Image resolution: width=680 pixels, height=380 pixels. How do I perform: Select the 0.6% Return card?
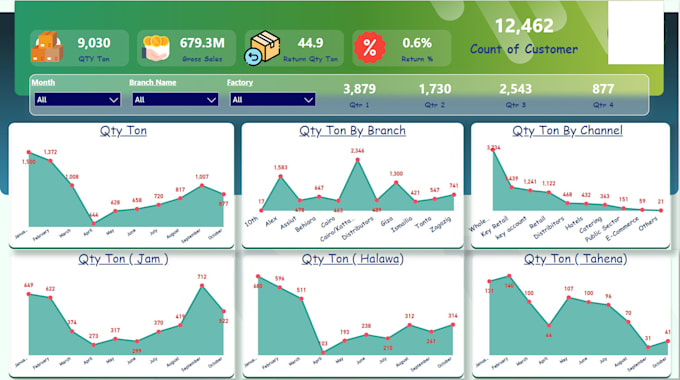[x=402, y=48]
